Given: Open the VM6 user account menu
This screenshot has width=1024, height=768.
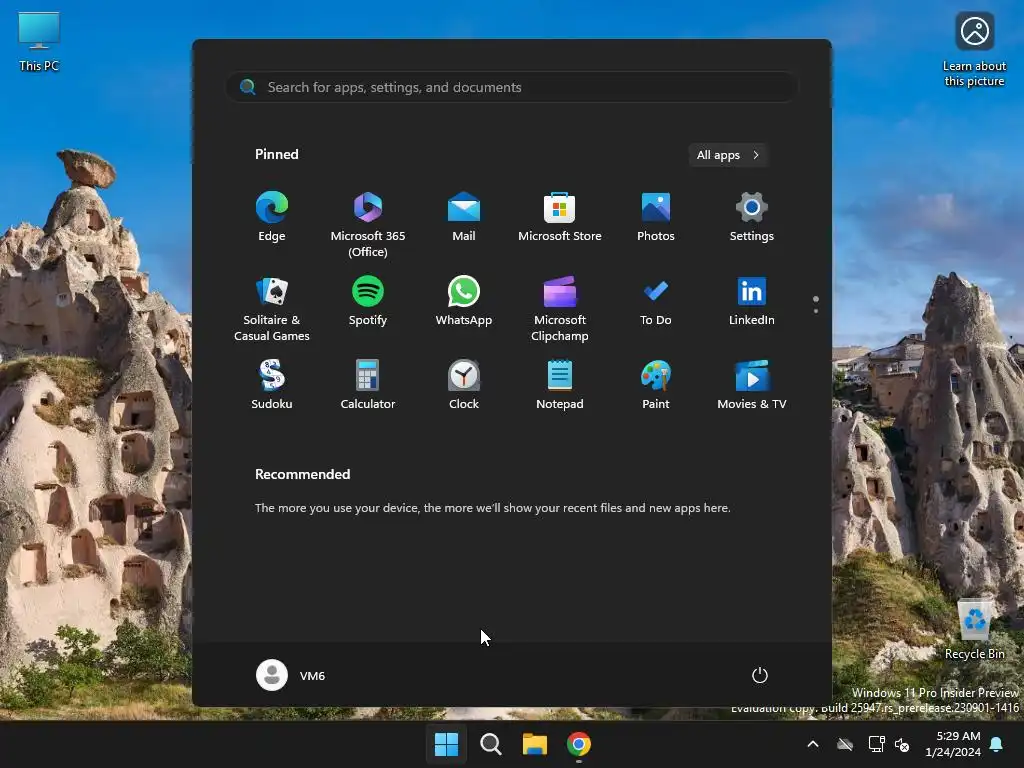Looking at the screenshot, I should click(x=291, y=675).
